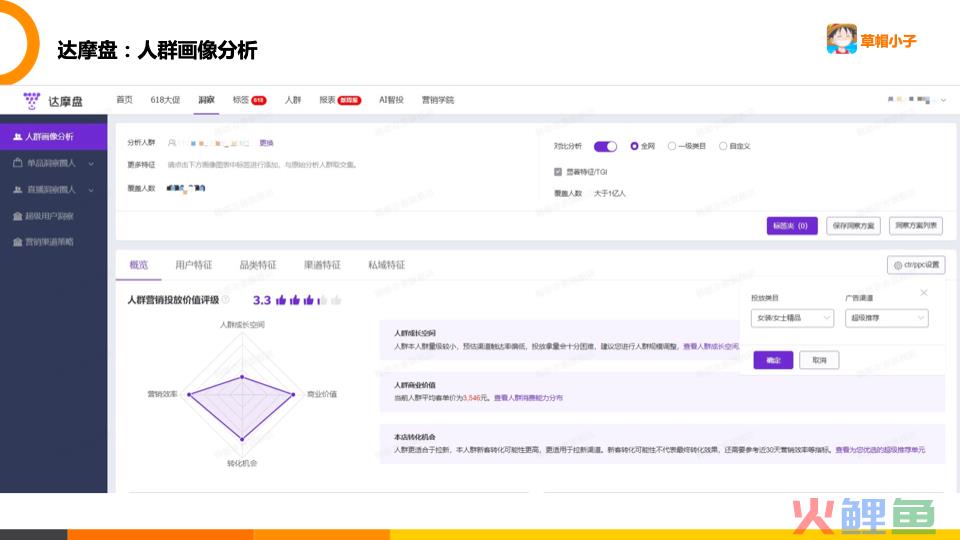Expand the 直播洞察圈人 sidebar chevron
The width and height of the screenshot is (960, 540).
tap(91, 190)
